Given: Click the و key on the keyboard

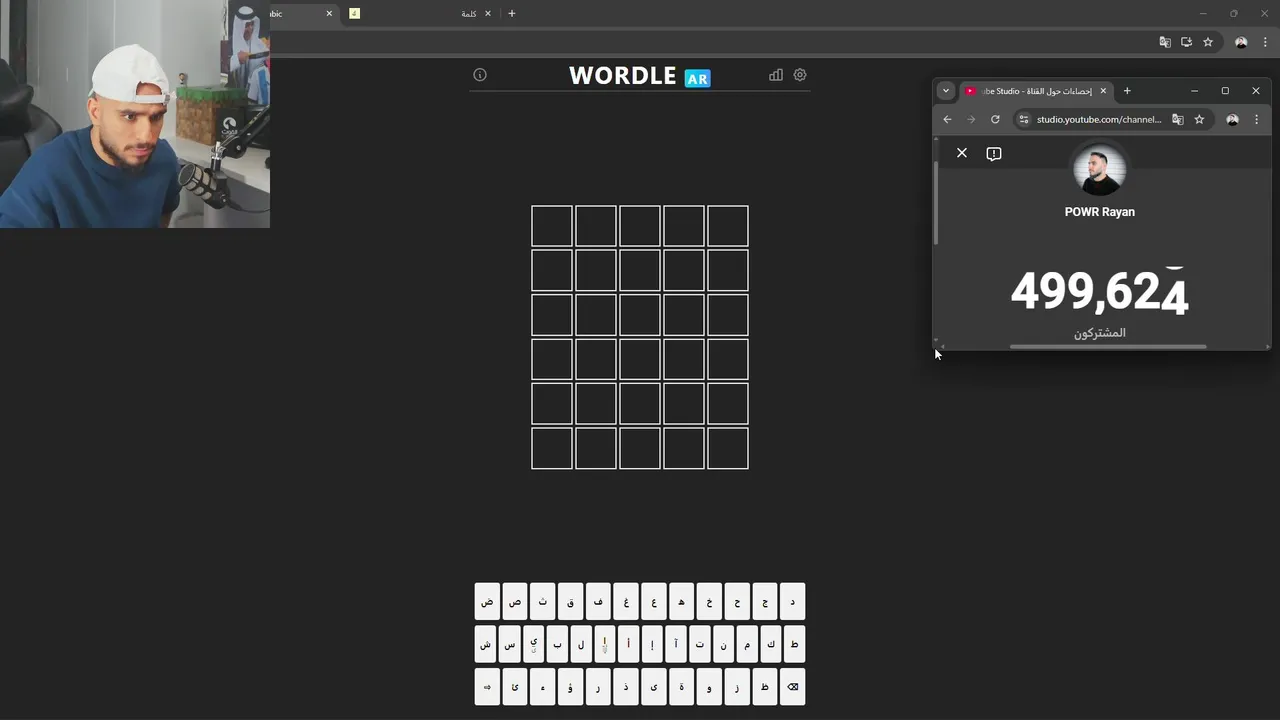Looking at the screenshot, I should point(709,687).
